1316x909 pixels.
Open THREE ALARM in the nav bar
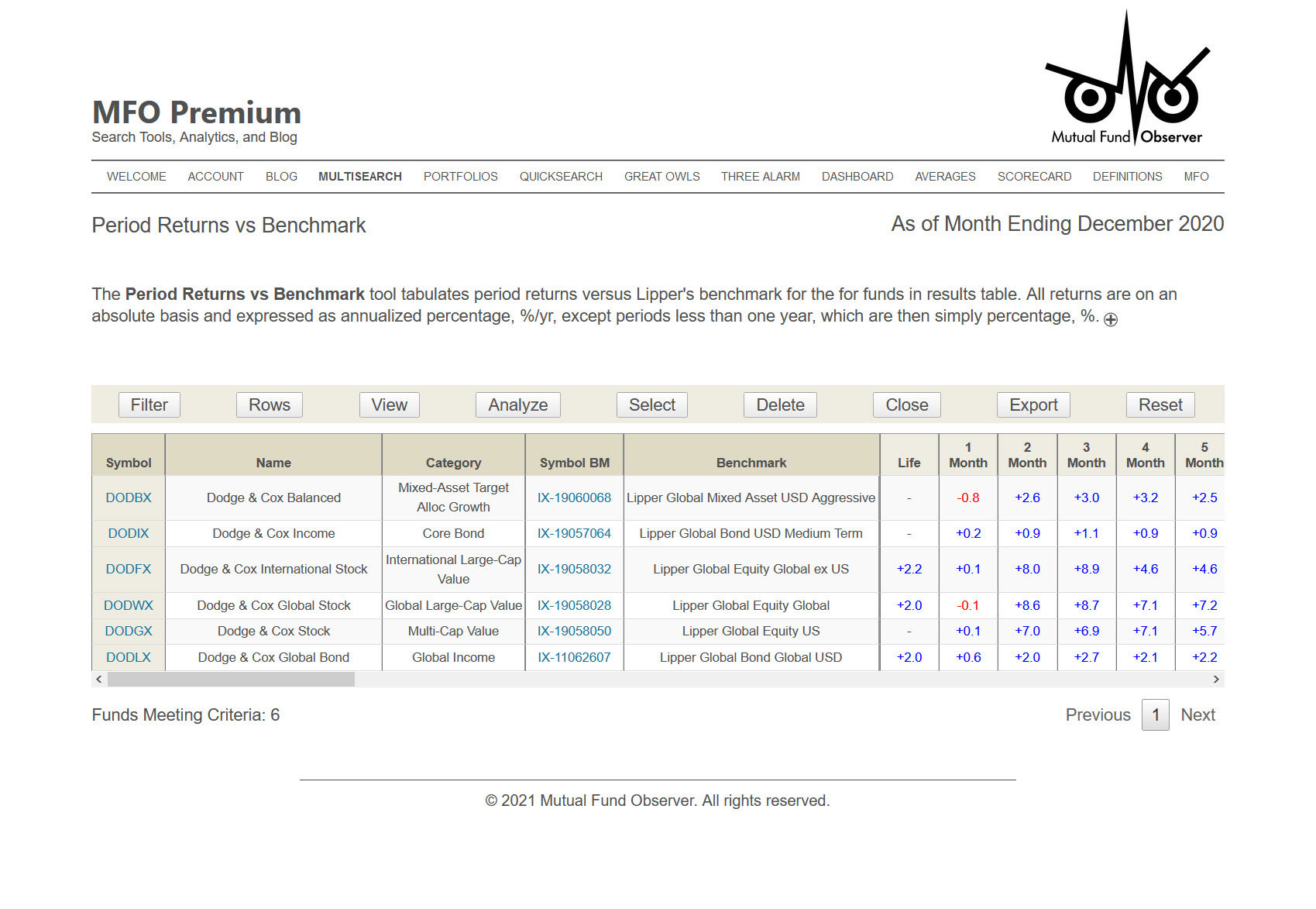point(761,177)
